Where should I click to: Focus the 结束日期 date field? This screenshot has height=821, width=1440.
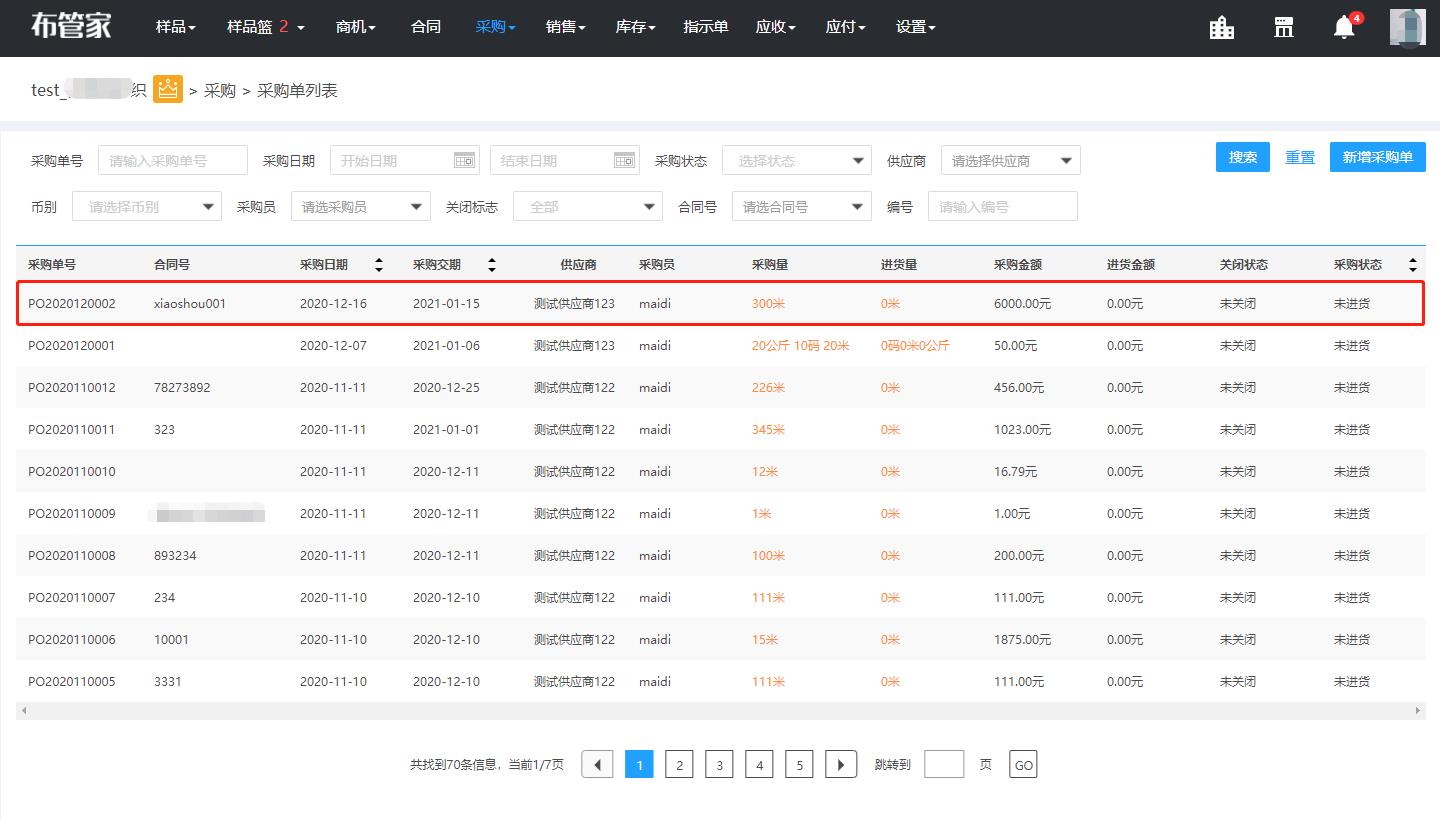click(x=565, y=160)
